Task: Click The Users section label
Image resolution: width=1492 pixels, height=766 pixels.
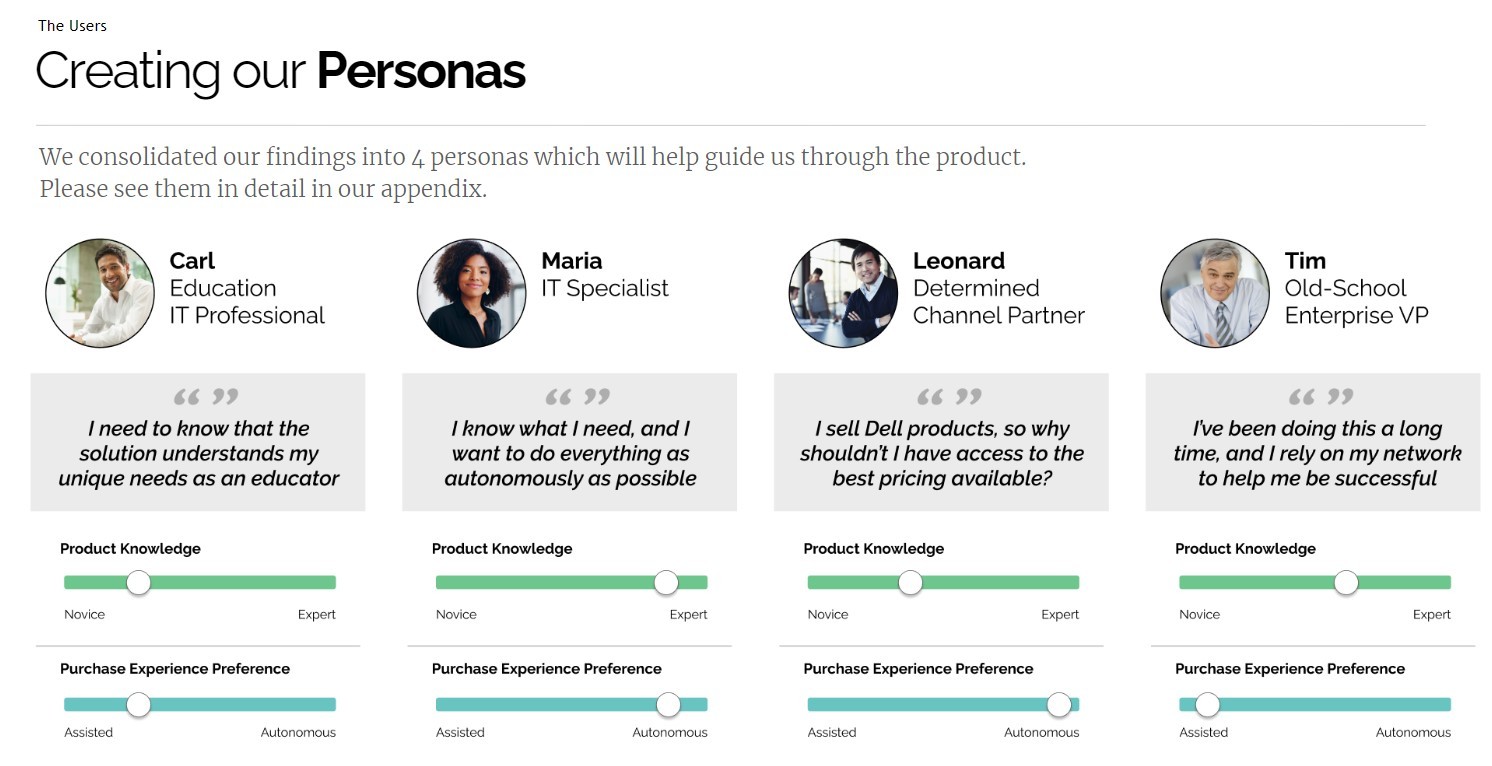Action: 72,25
